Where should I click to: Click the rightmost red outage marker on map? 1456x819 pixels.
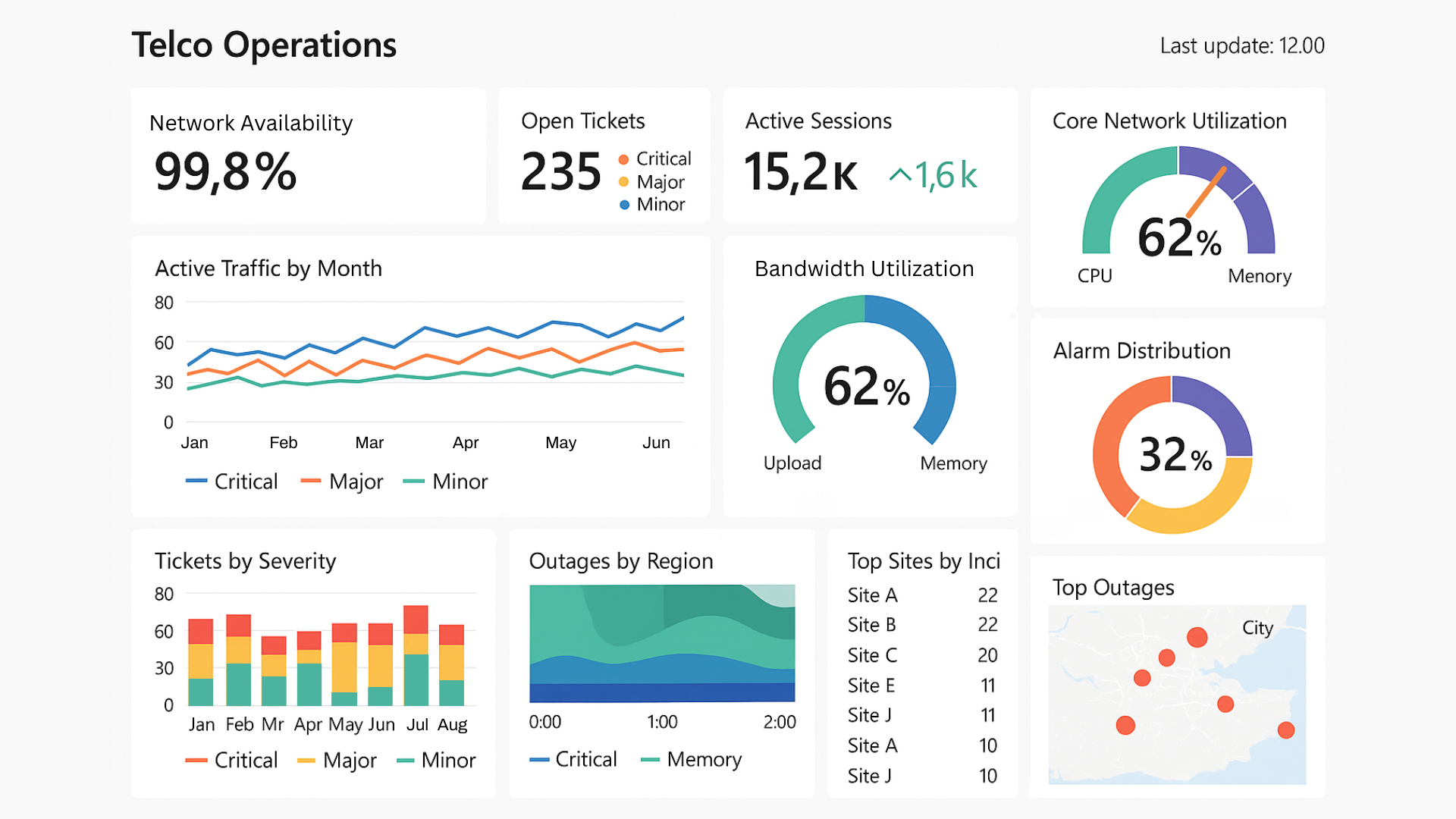(x=1285, y=730)
